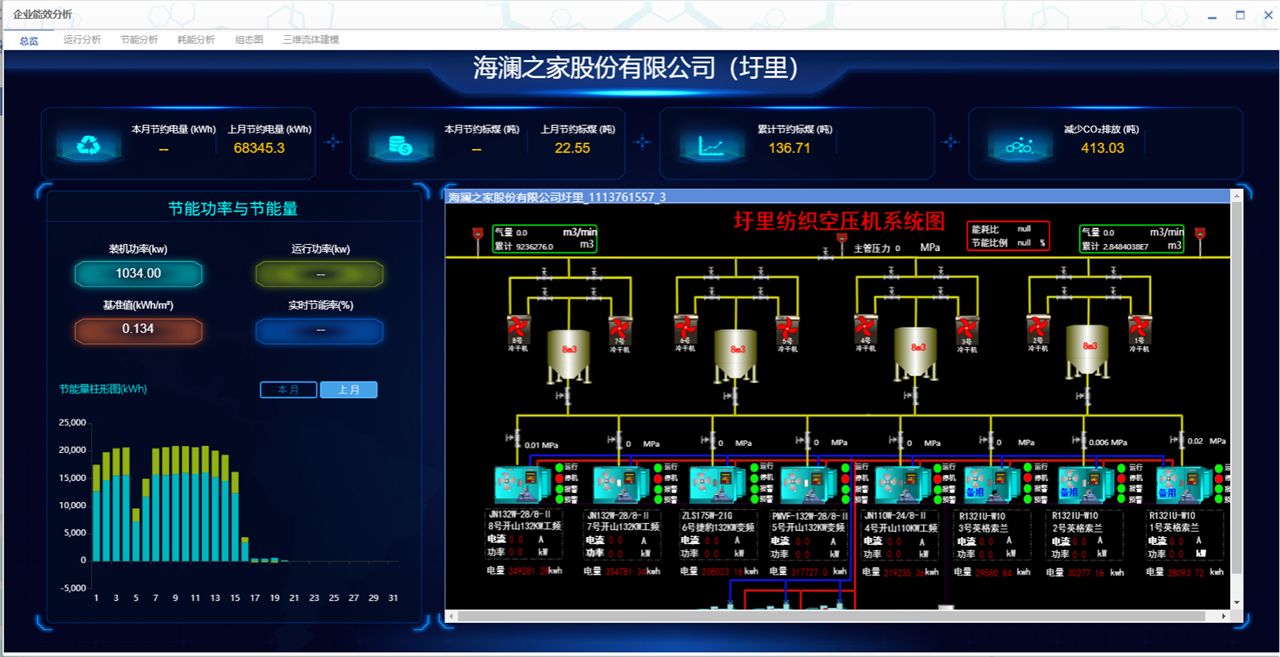This screenshot has height=657, width=1280.
Task: Select the 2号英格索兰 standby compressor unit
Action: coord(1087,484)
